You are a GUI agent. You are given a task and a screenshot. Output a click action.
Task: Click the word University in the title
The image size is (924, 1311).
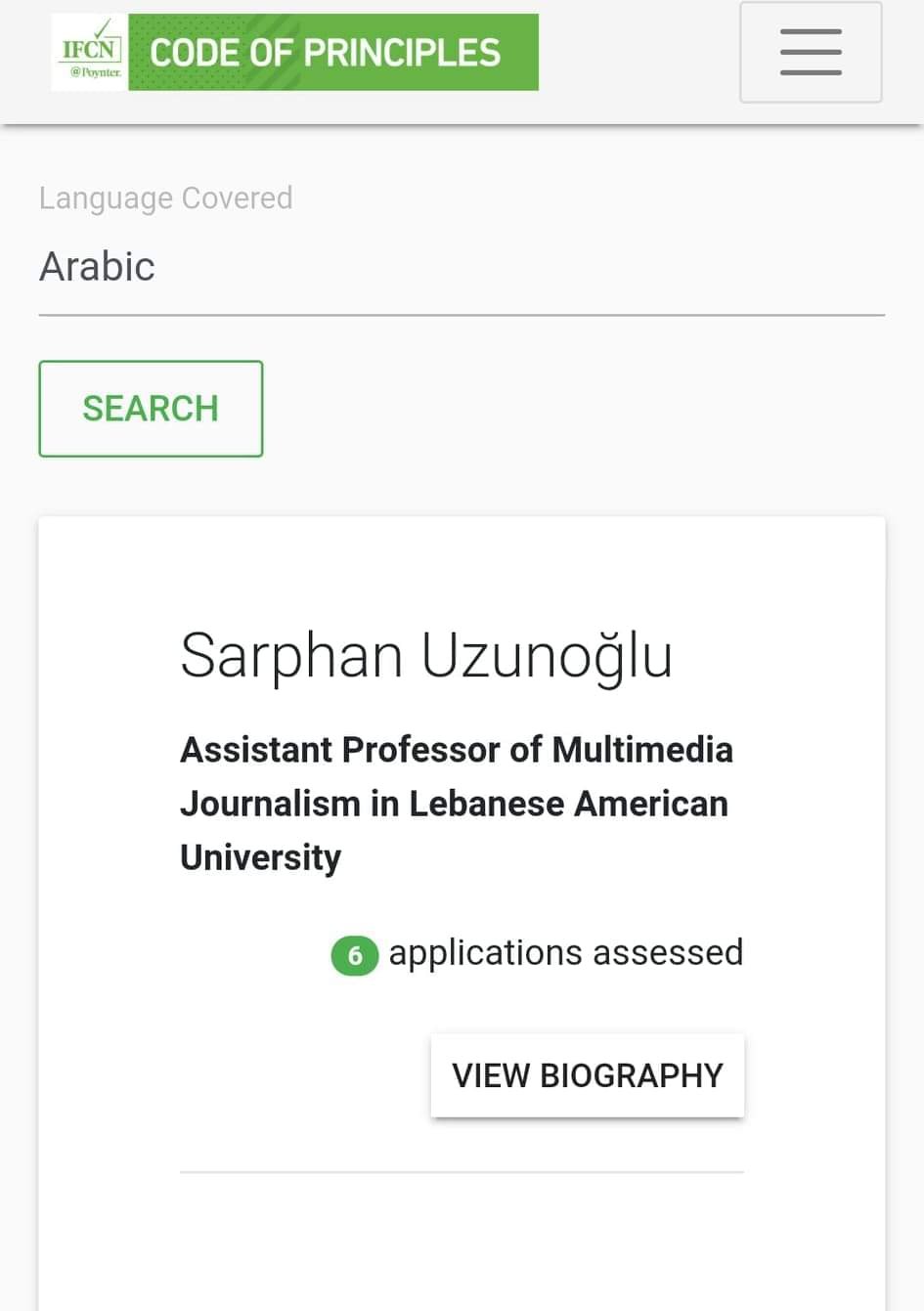[x=260, y=857]
